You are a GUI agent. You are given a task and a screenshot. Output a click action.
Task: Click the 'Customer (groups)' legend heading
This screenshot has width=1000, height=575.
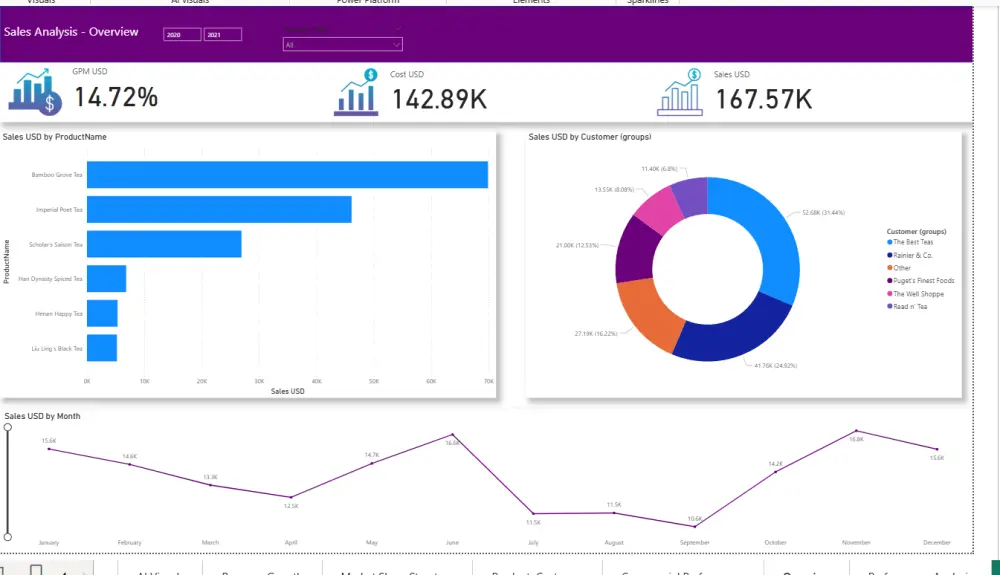(x=916, y=231)
